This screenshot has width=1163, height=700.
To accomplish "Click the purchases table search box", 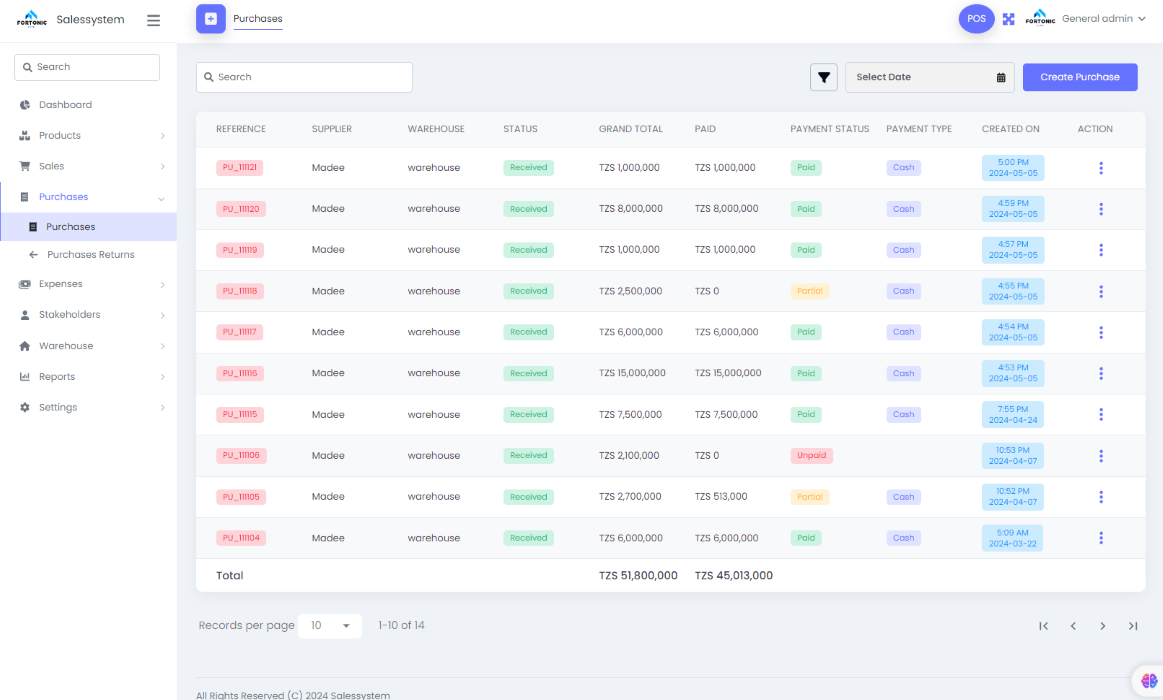I will [x=304, y=77].
